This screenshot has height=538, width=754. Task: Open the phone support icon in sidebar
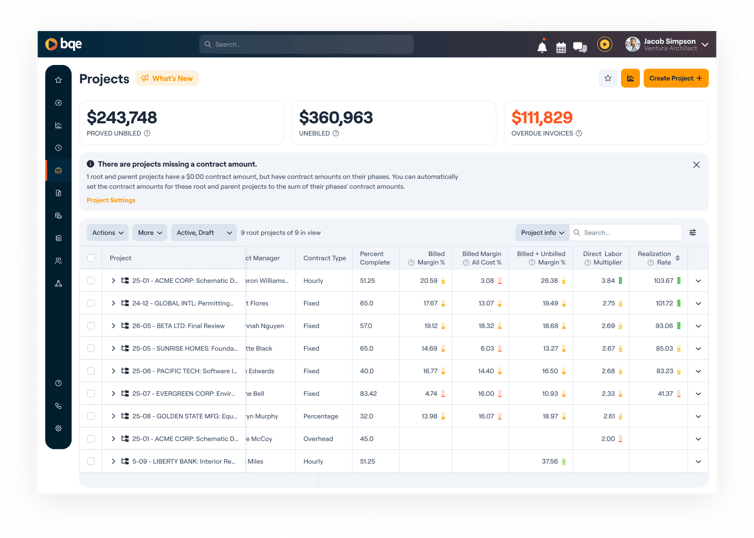[58, 406]
